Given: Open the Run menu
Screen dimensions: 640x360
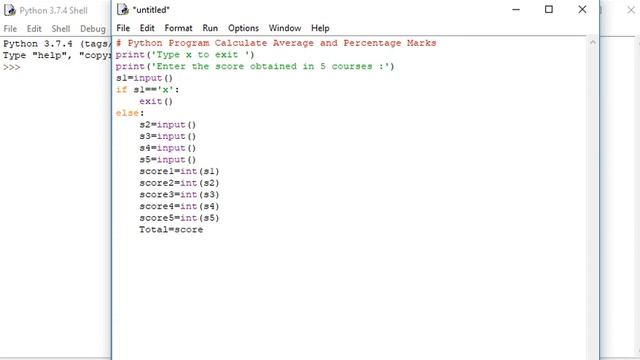Looking at the screenshot, I should (210, 28).
